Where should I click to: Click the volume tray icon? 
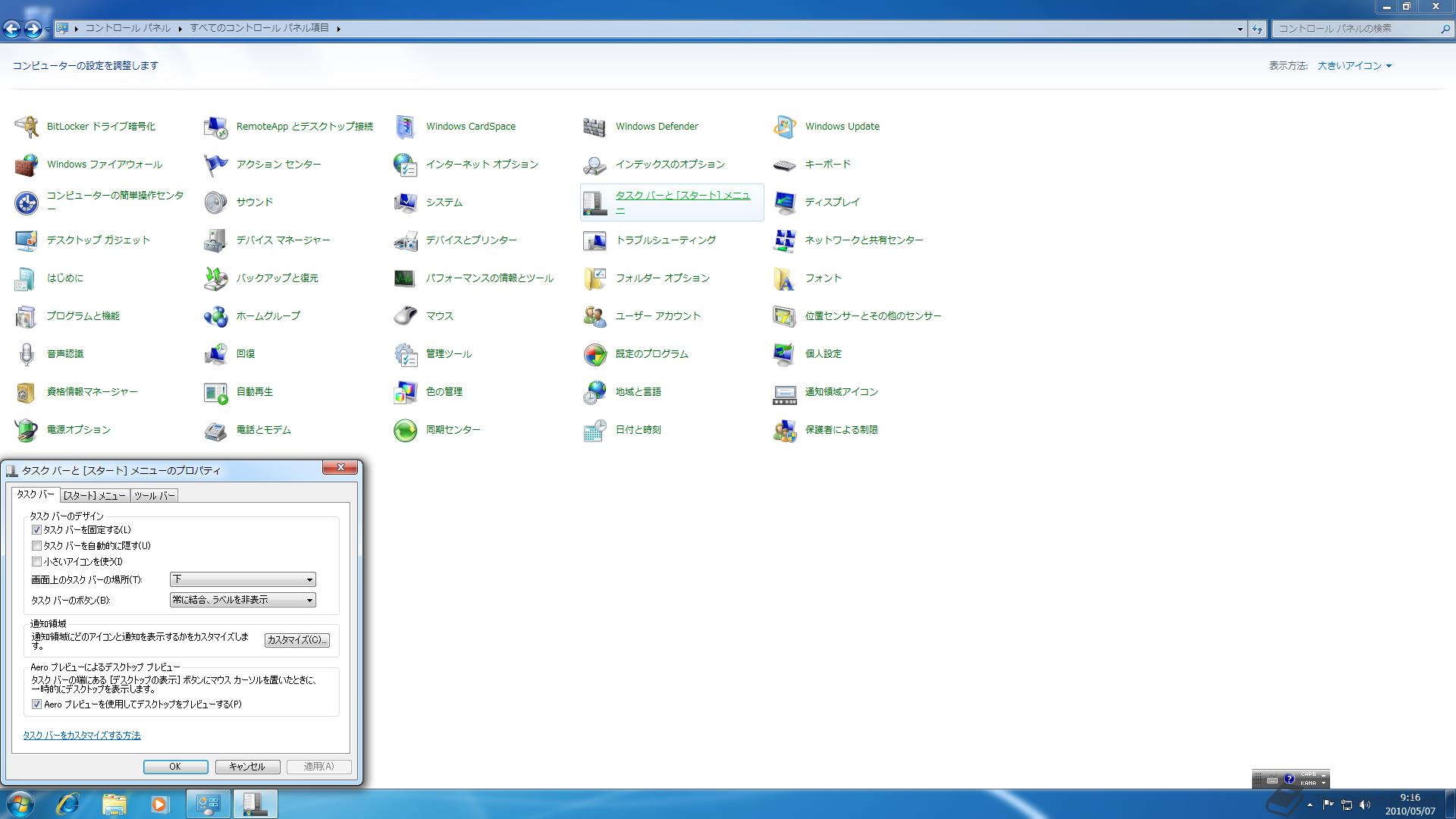pos(1366,805)
